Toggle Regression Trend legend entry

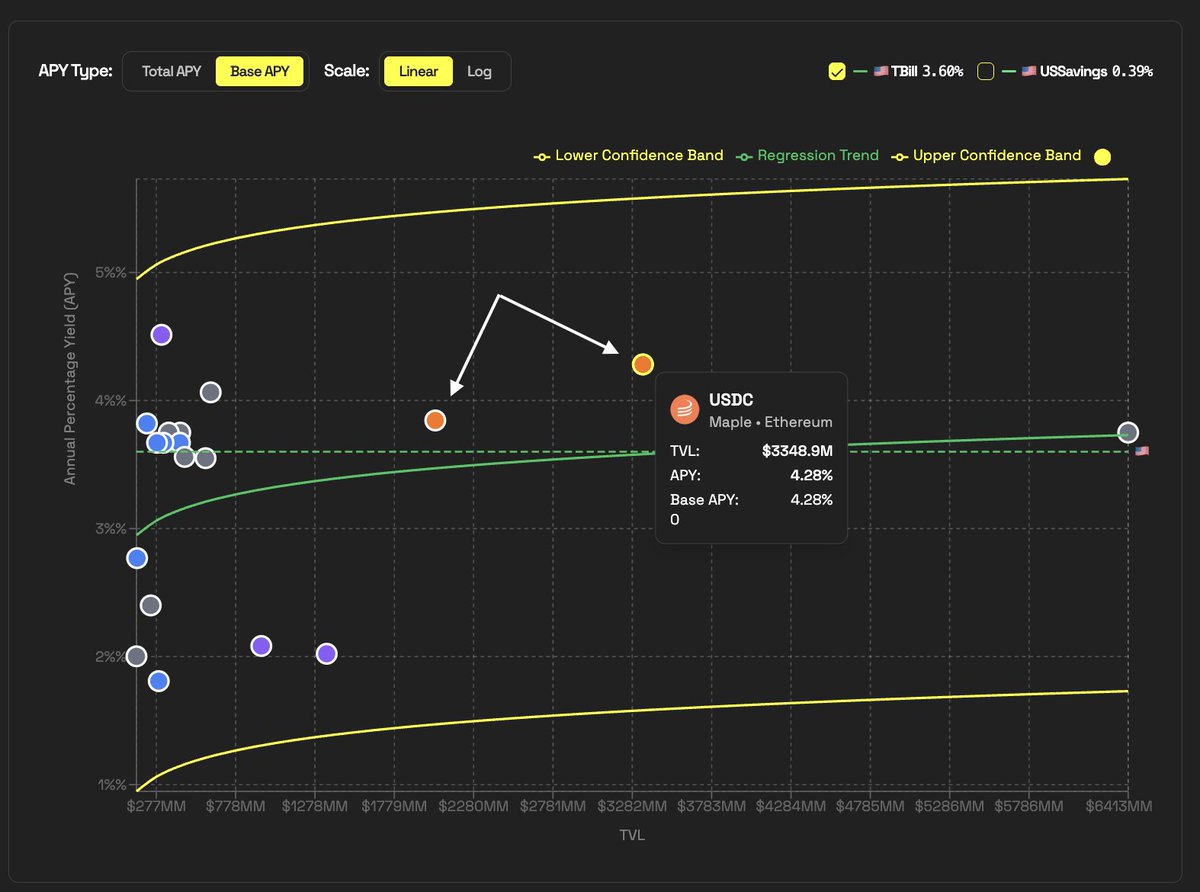(x=807, y=156)
